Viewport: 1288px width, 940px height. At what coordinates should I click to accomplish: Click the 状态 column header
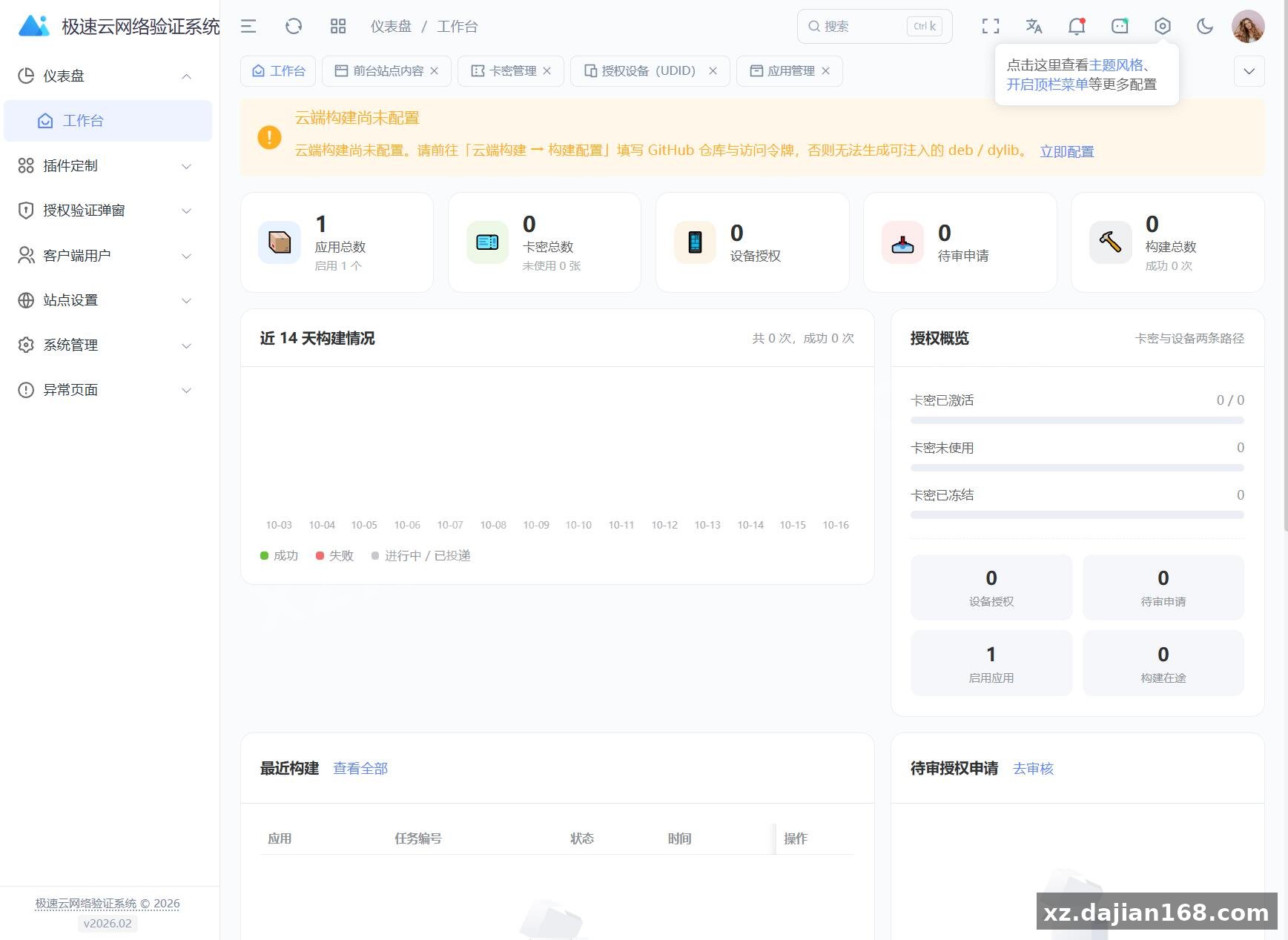[582, 838]
